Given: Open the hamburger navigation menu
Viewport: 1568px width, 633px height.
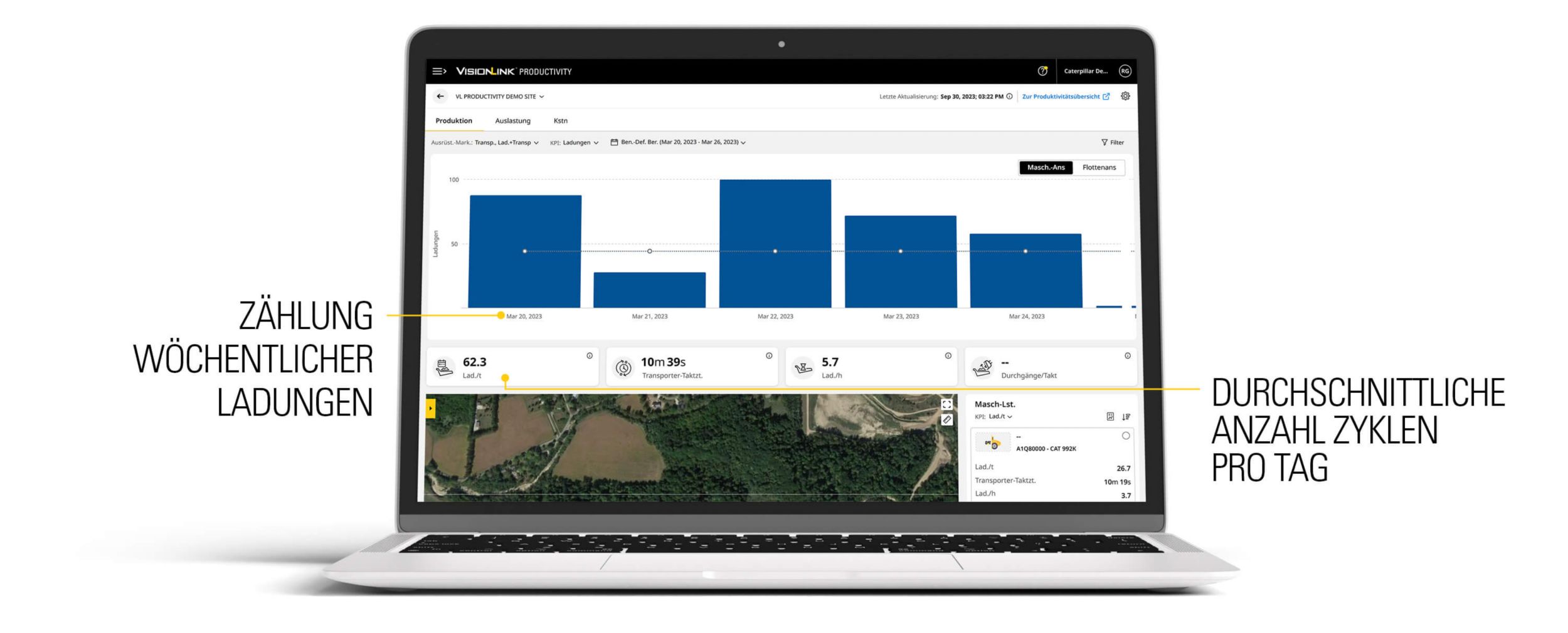Looking at the screenshot, I should pyautogui.click(x=439, y=71).
